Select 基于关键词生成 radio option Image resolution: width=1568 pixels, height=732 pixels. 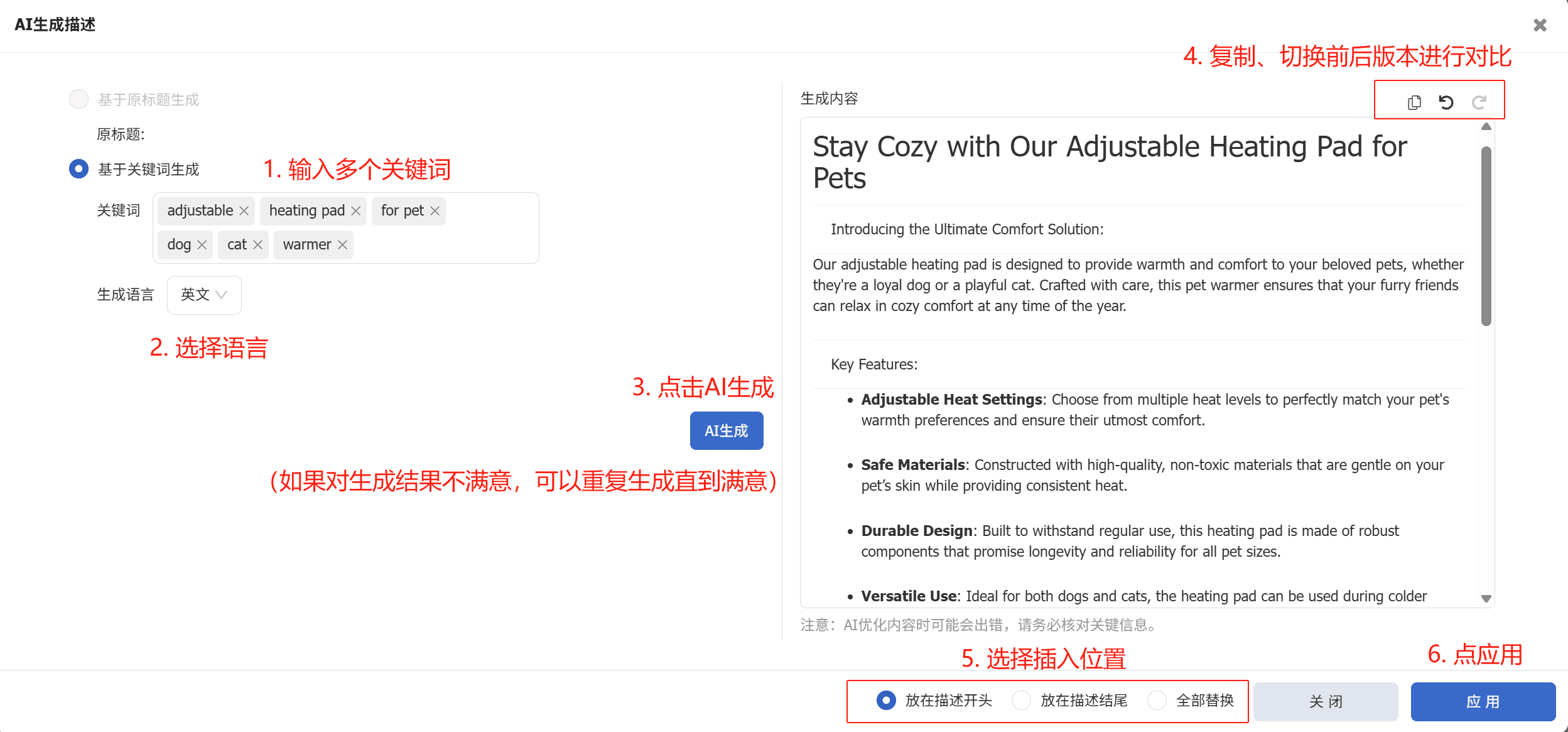pos(78,169)
